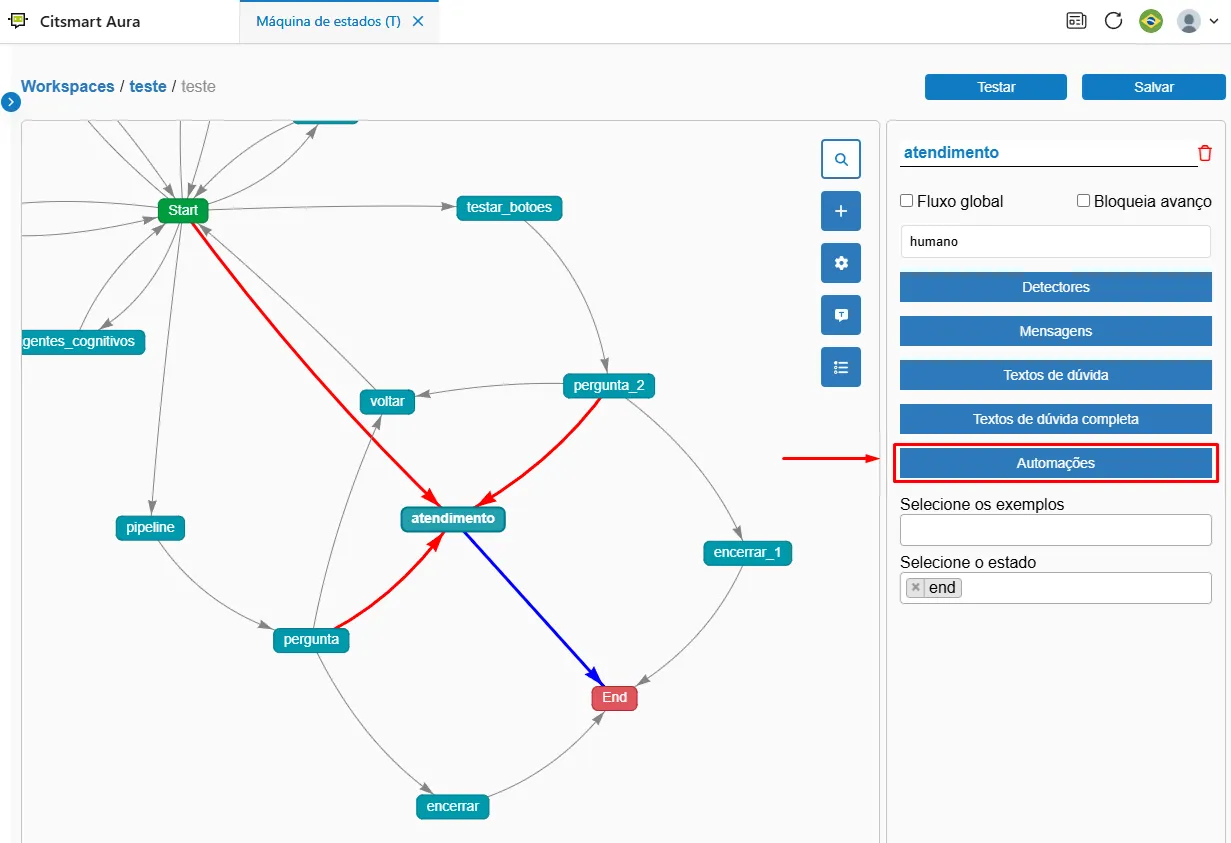
Task: Click the Testar button
Action: (x=996, y=87)
